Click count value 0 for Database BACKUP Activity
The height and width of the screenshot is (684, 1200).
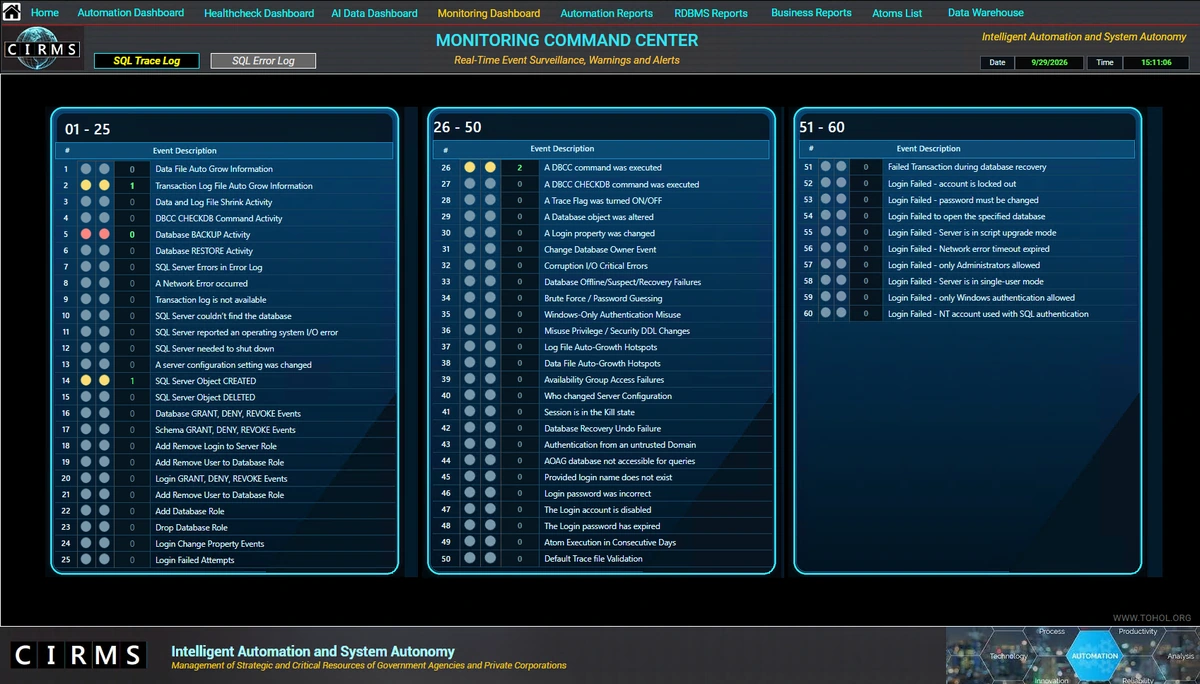[132, 235]
